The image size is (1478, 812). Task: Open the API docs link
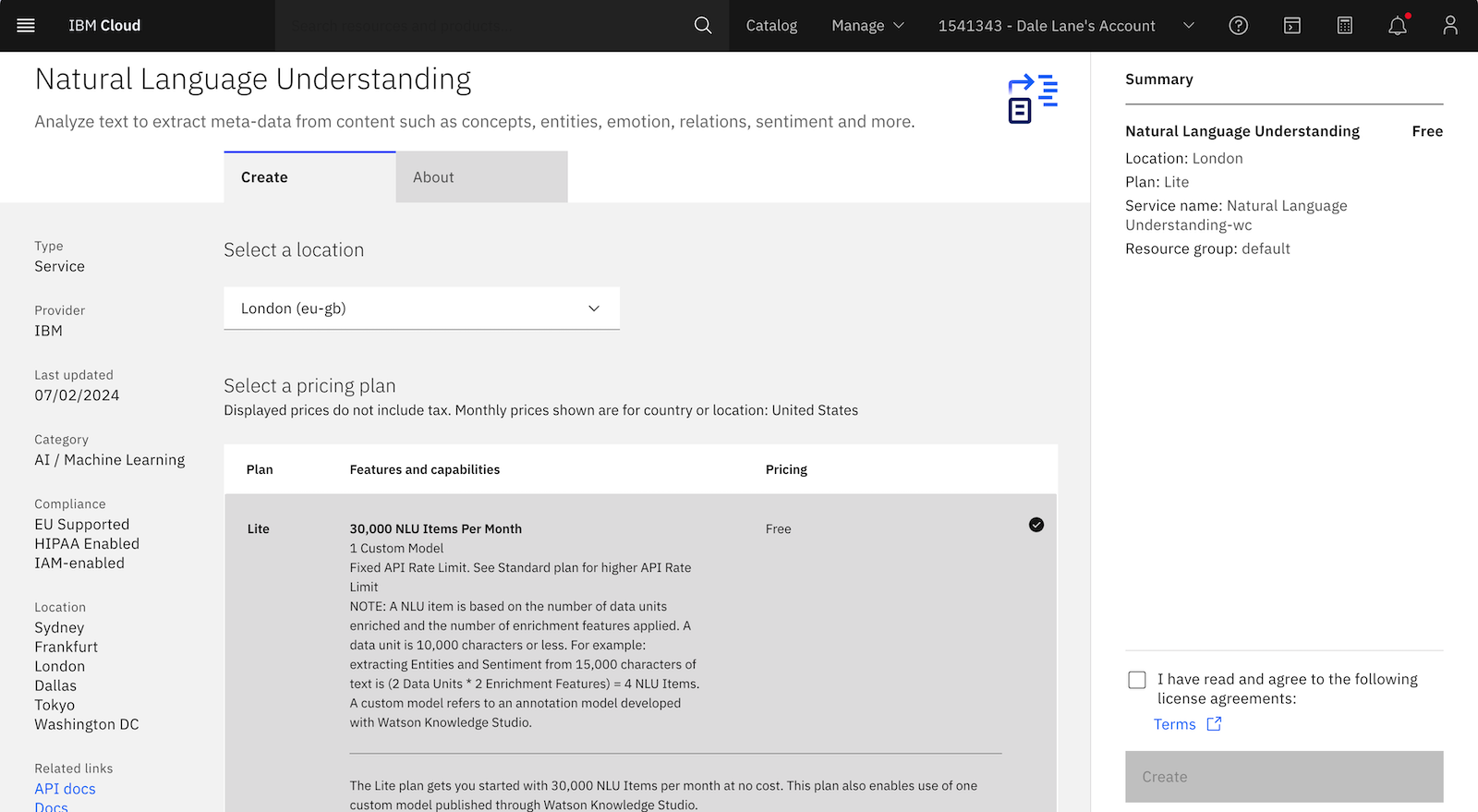click(65, 789)
